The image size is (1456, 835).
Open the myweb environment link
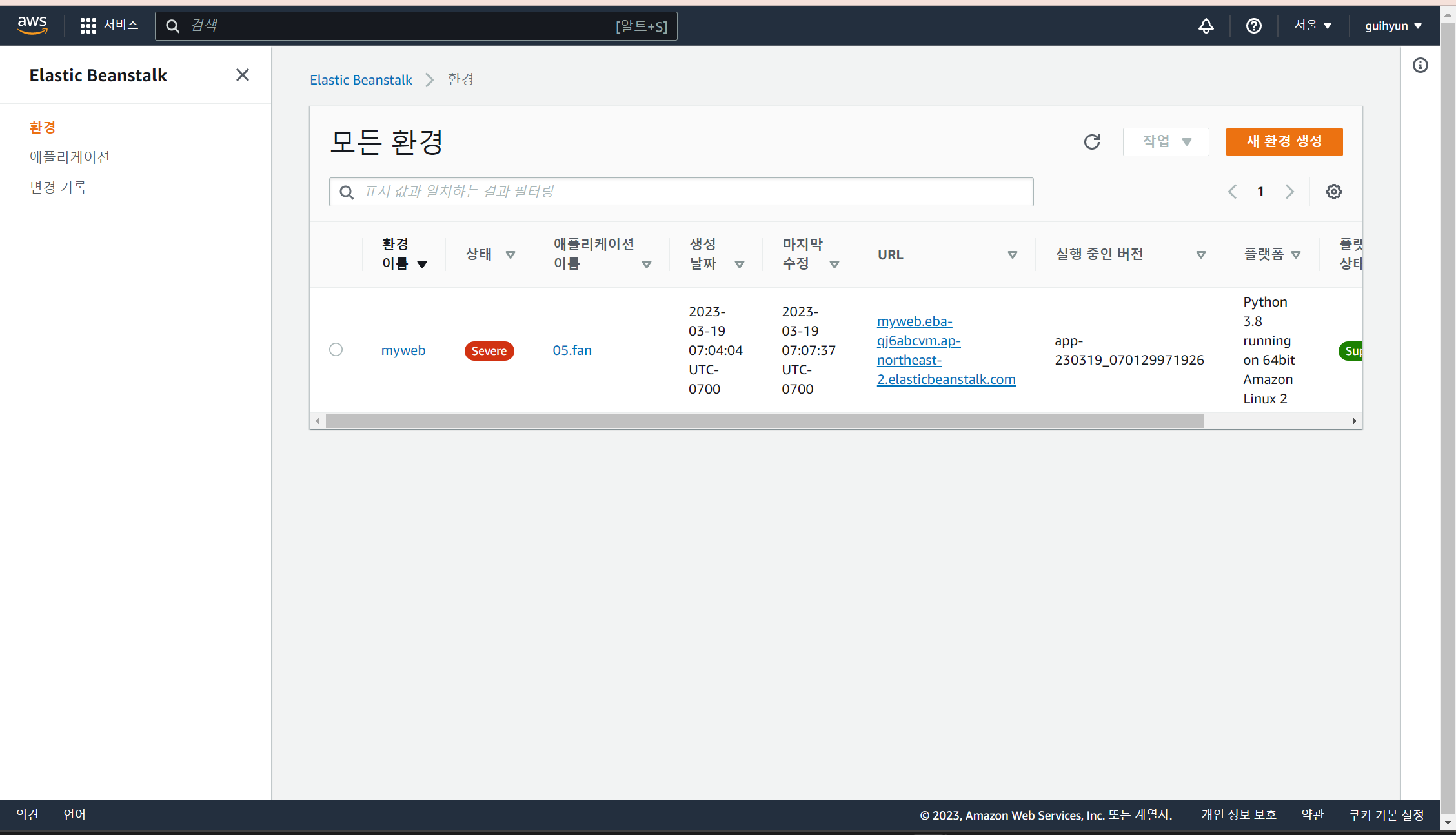pos(403,350)
